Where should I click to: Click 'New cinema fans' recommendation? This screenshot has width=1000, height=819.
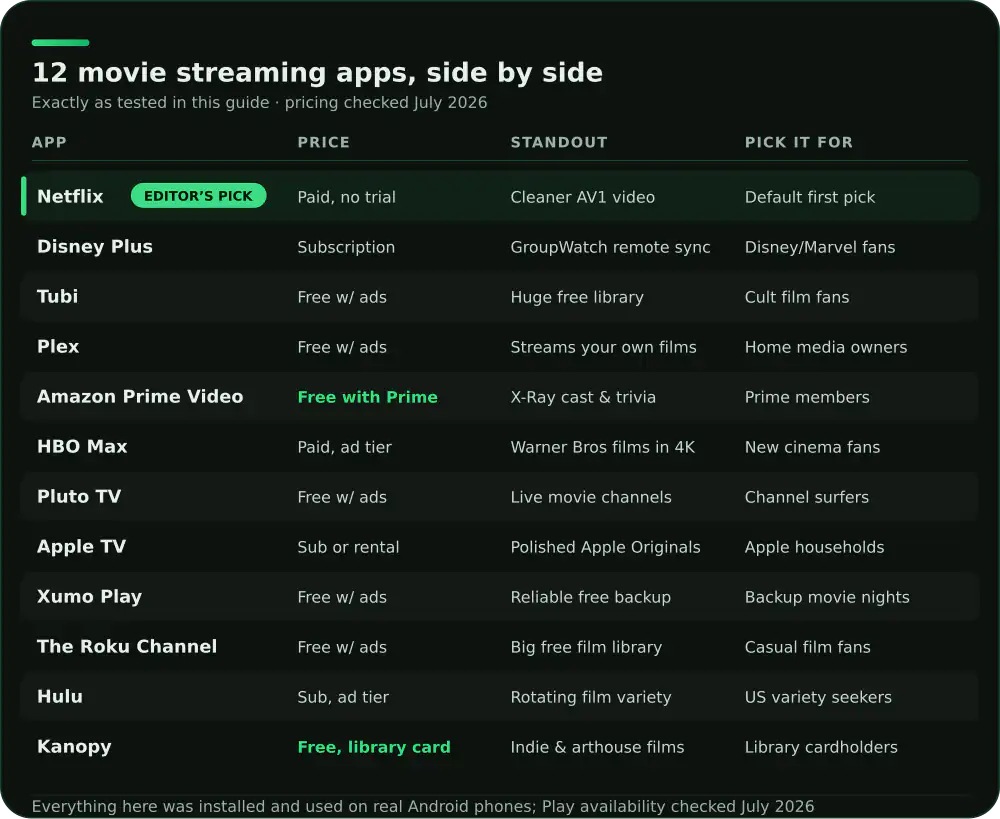812,447
